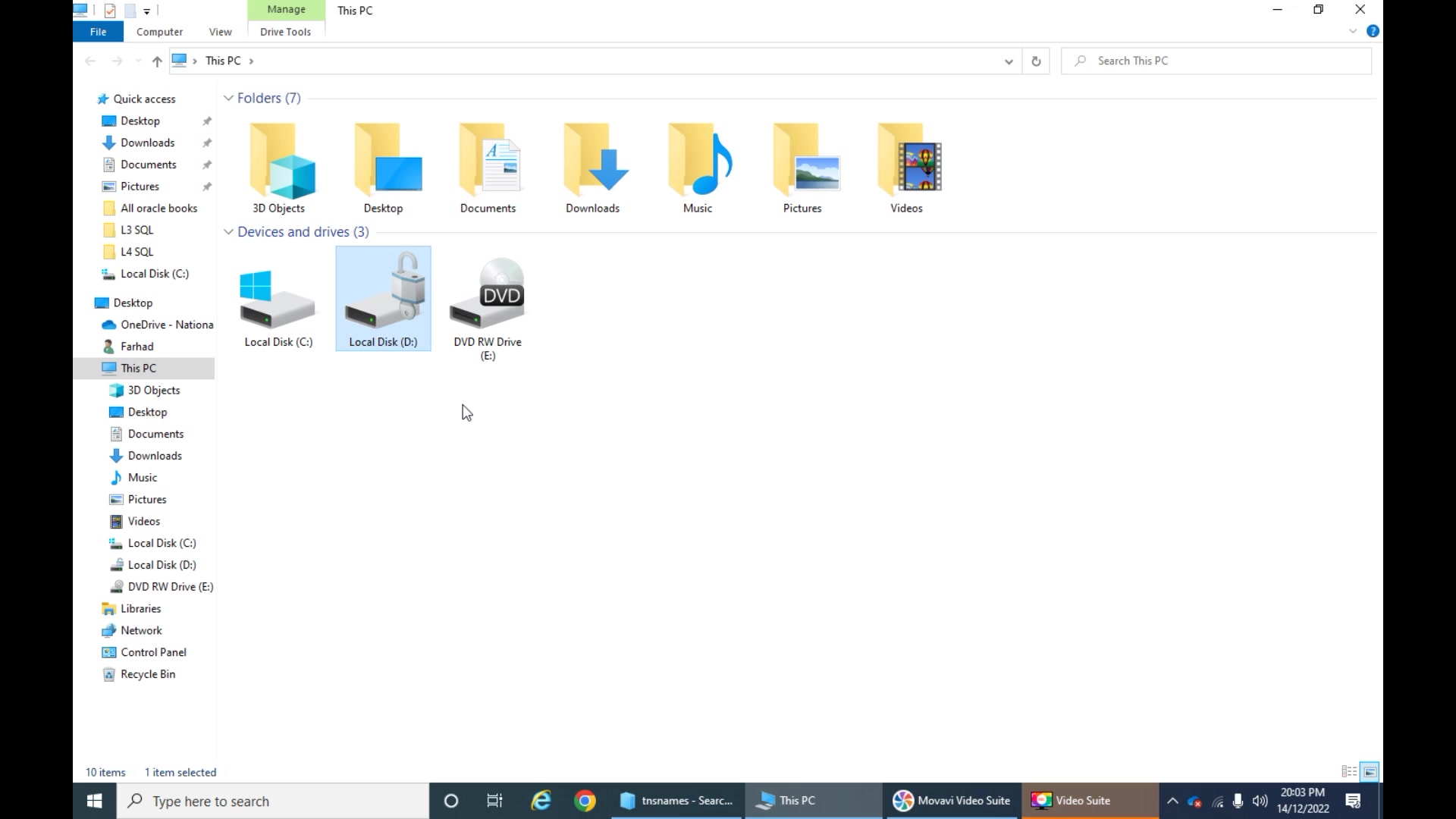Select the BitLocker-locked Local Disk (D:) drive
This screenshot has width=1456, height=819.
383,299
